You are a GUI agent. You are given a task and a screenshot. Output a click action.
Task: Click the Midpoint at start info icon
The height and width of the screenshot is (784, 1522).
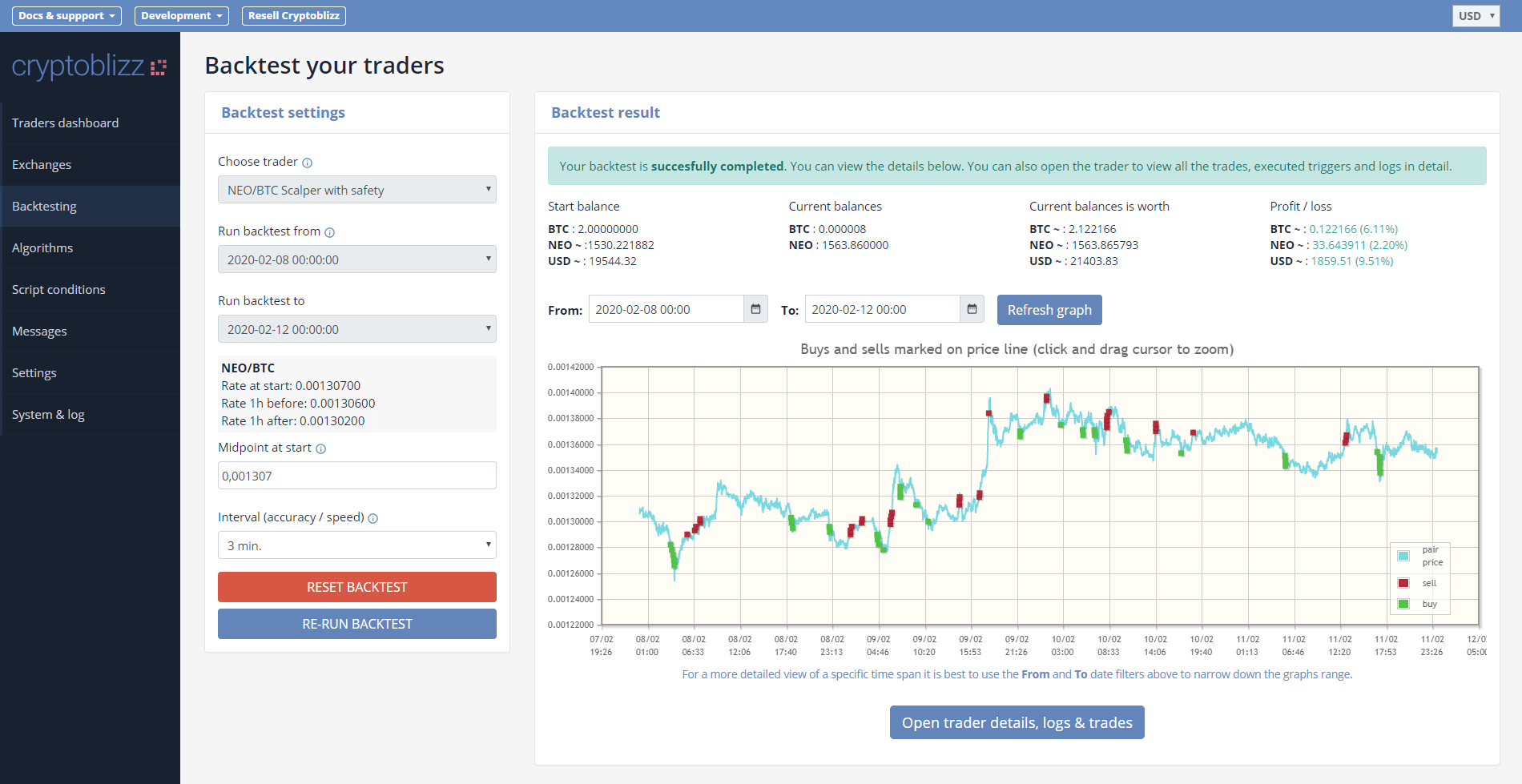click(x=320, y=448)
